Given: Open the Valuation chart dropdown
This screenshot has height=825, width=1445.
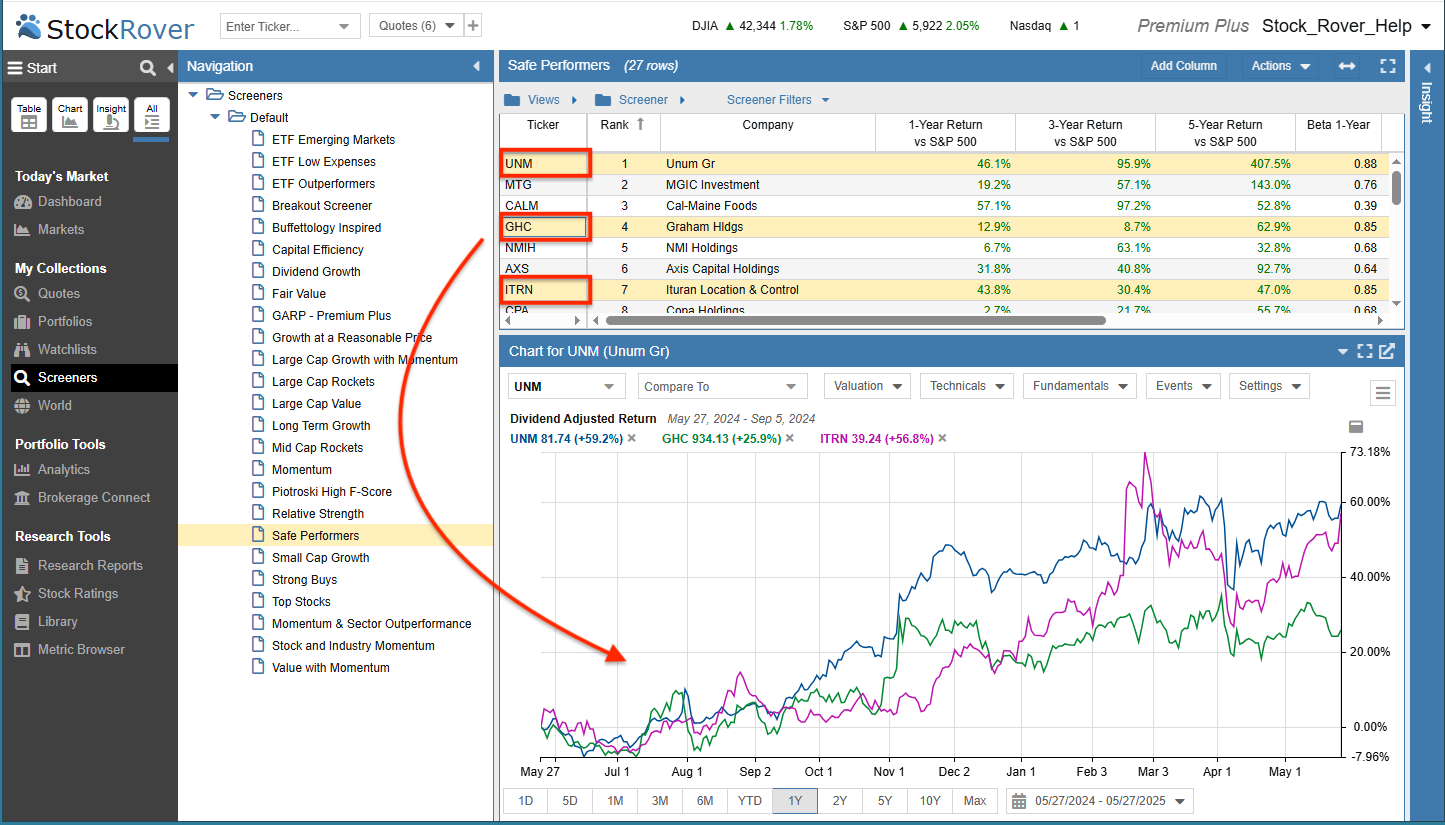Looking at the screenshot, I should (866, 386).
